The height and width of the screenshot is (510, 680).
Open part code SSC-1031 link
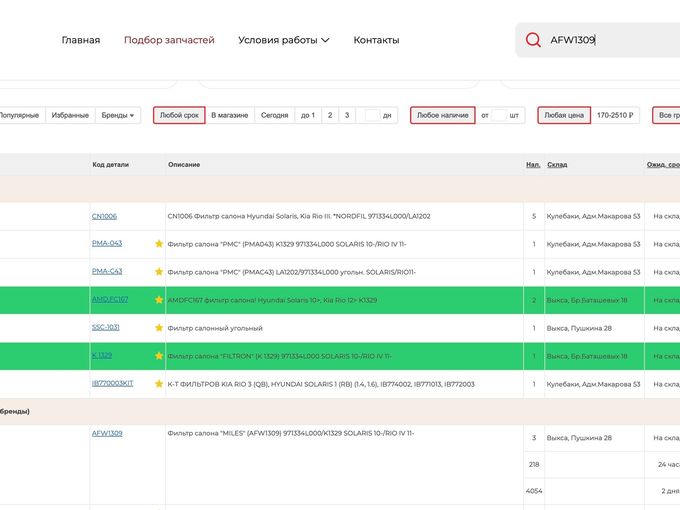pos(106,327)
